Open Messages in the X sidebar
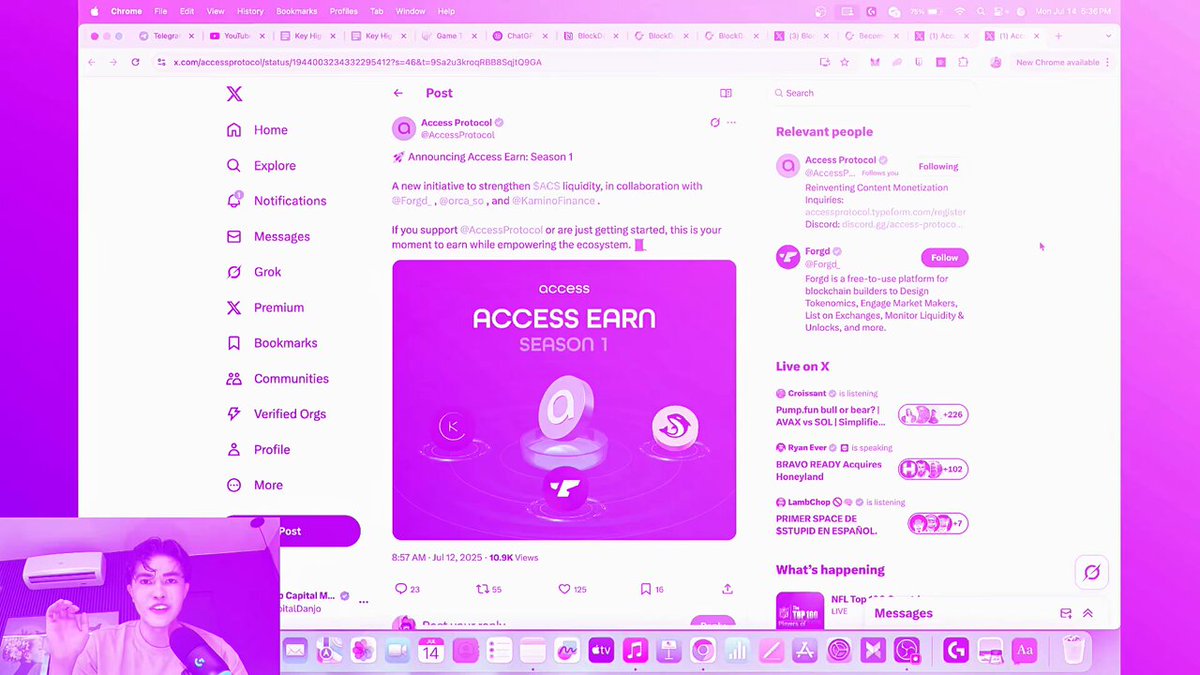1200x675 pixels. pos(268,237)
